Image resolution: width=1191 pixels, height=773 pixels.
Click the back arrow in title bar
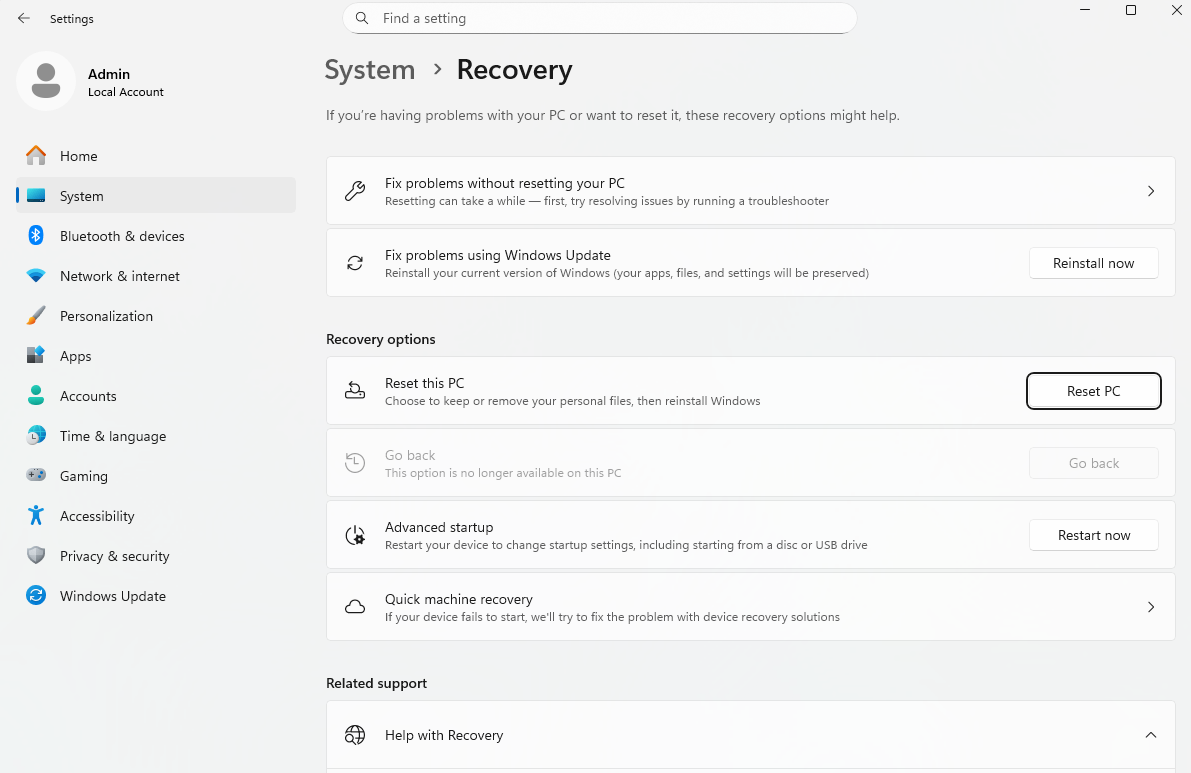tap(24, 18)
